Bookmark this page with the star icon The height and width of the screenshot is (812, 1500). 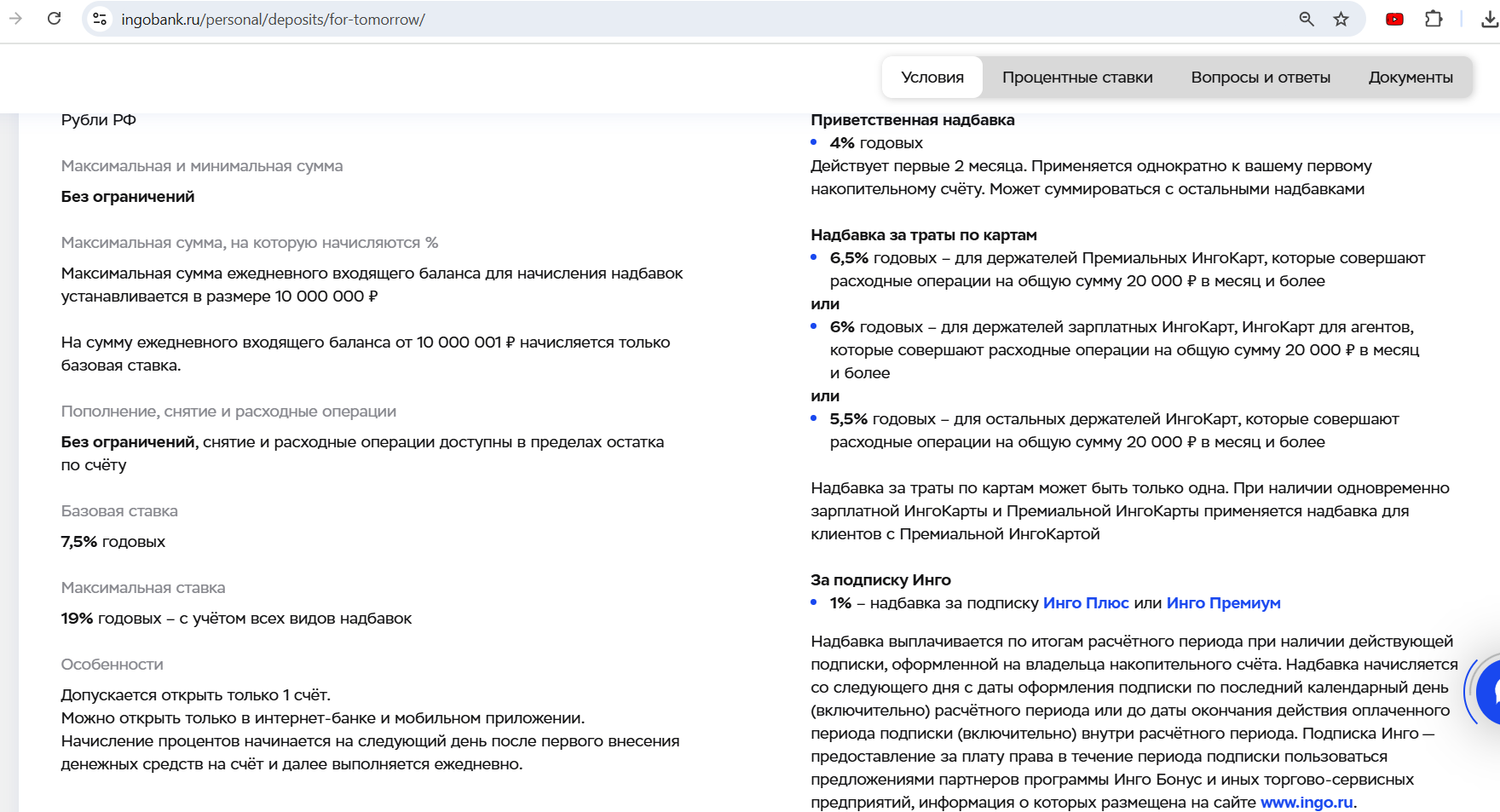point(1341,19)
